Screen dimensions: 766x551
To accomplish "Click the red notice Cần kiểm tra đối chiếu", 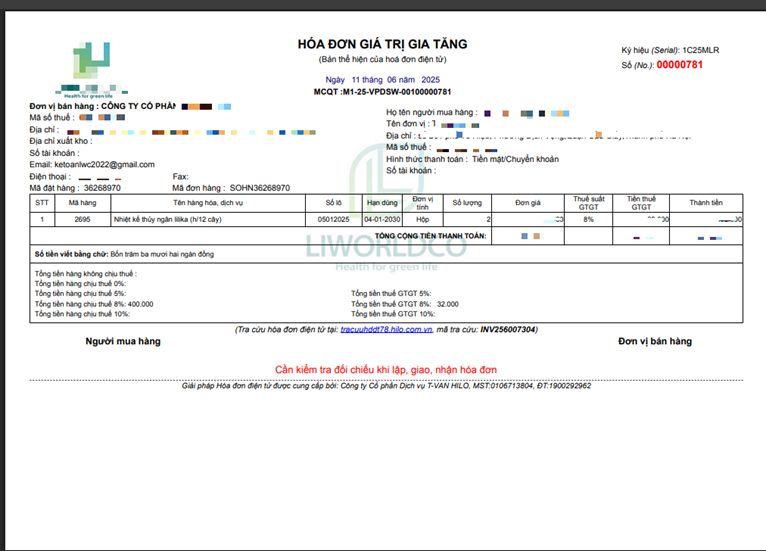I will point(386,370).
